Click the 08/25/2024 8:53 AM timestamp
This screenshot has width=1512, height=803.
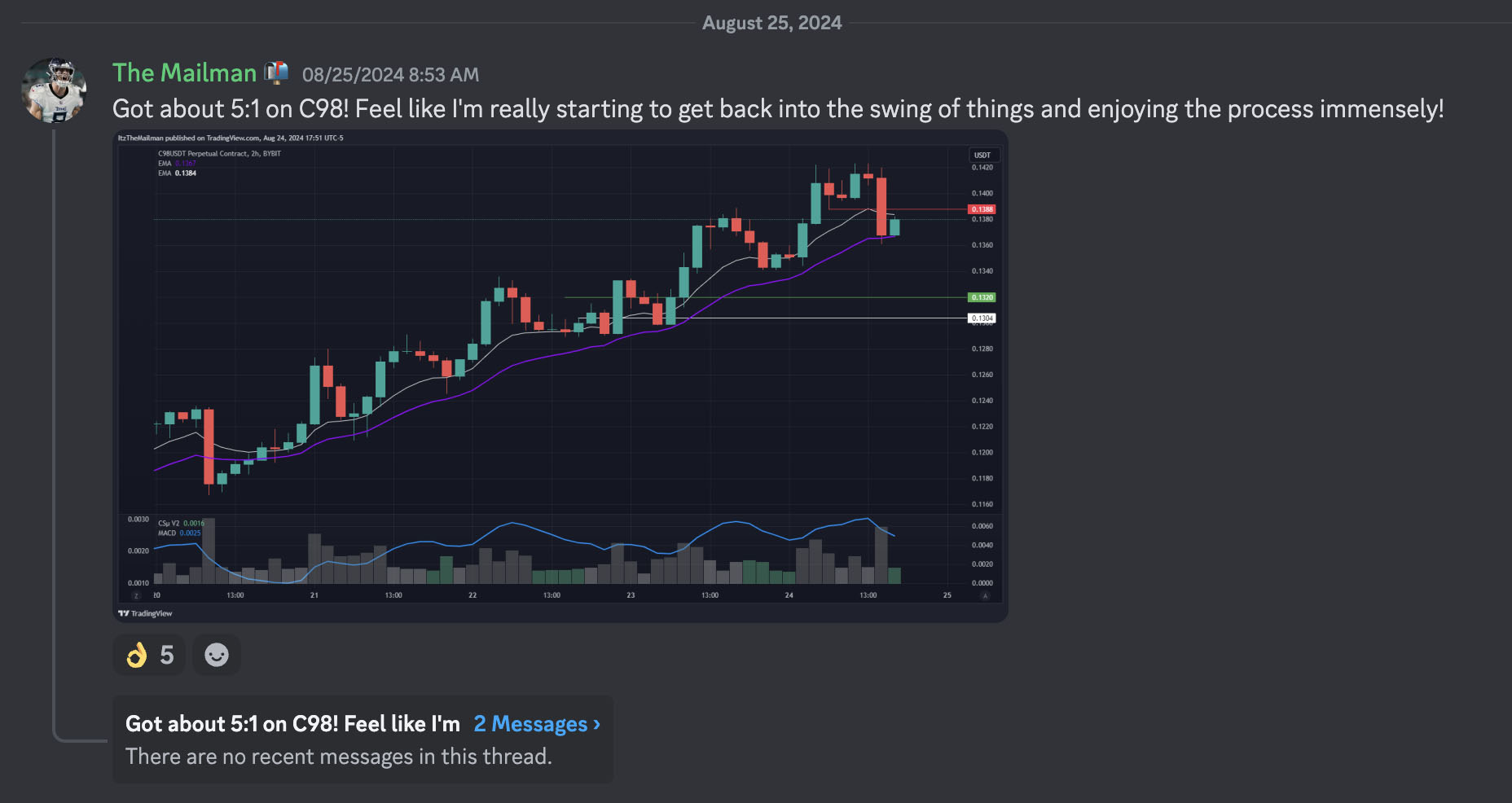pos(390,75)
